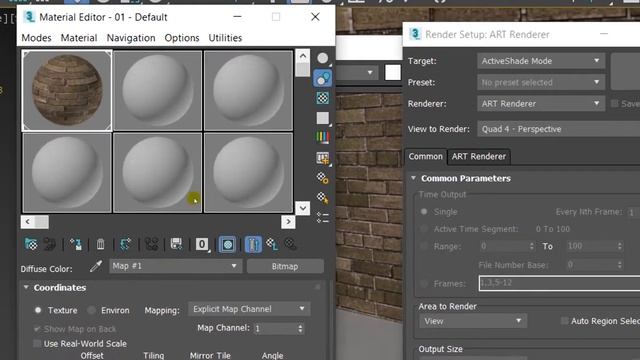Click the Reset Map trash can icon
Image resolution: width=640 pixels, height=360 pixels.
[x=100, y=244]
